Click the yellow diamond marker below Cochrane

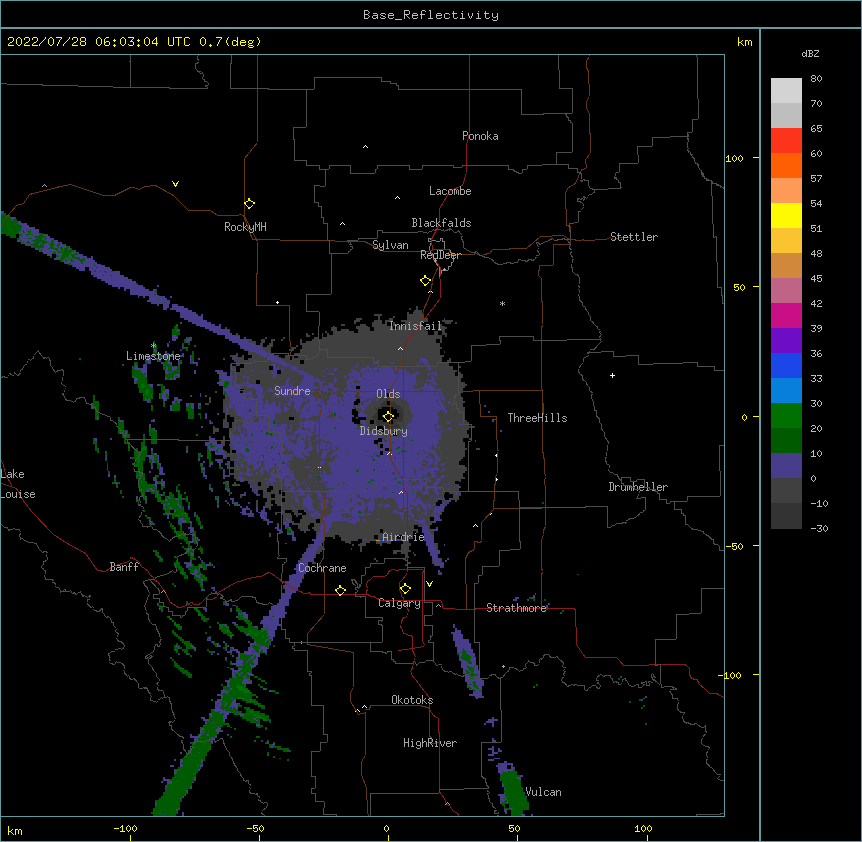pyautogui.click(x=340, y=590)
